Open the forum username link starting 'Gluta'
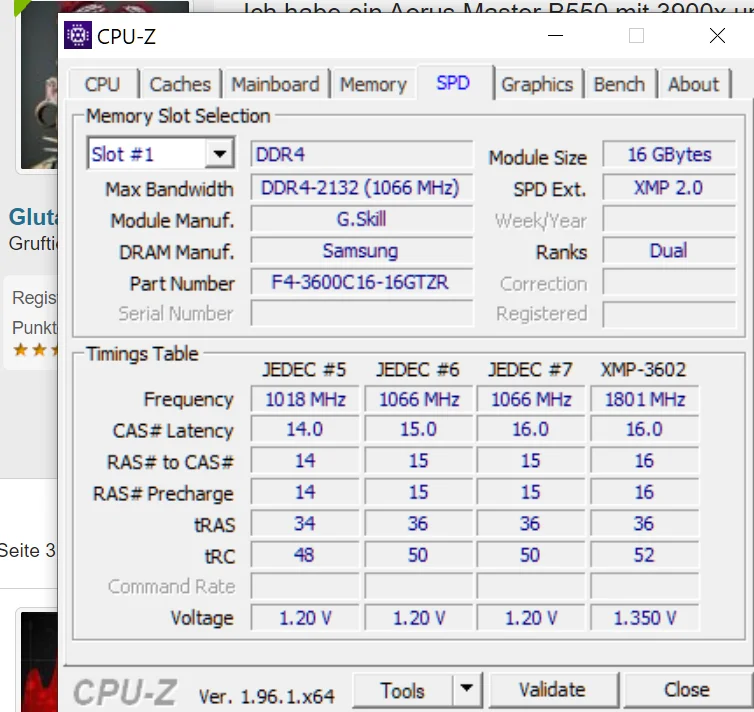Screen dimensions: 754x712 (33, 217)
